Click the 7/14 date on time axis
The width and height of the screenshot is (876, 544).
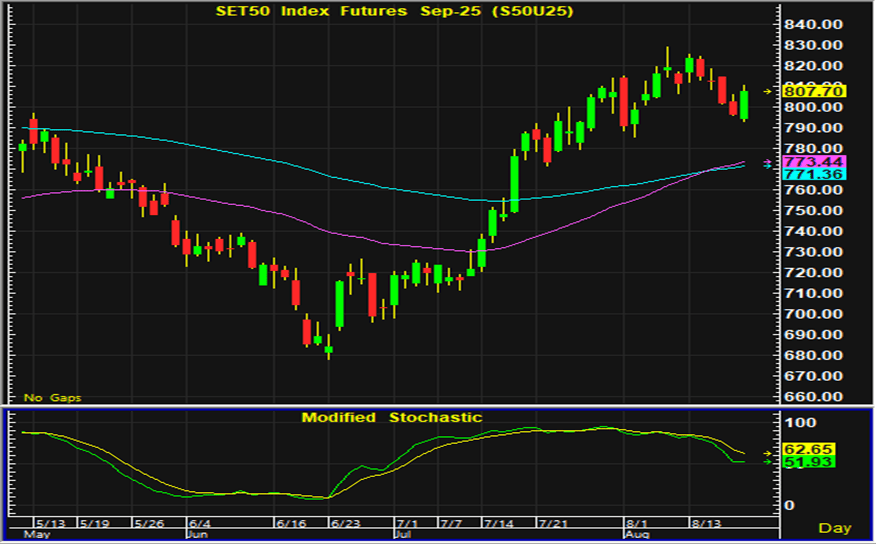(x=497, y=523)
